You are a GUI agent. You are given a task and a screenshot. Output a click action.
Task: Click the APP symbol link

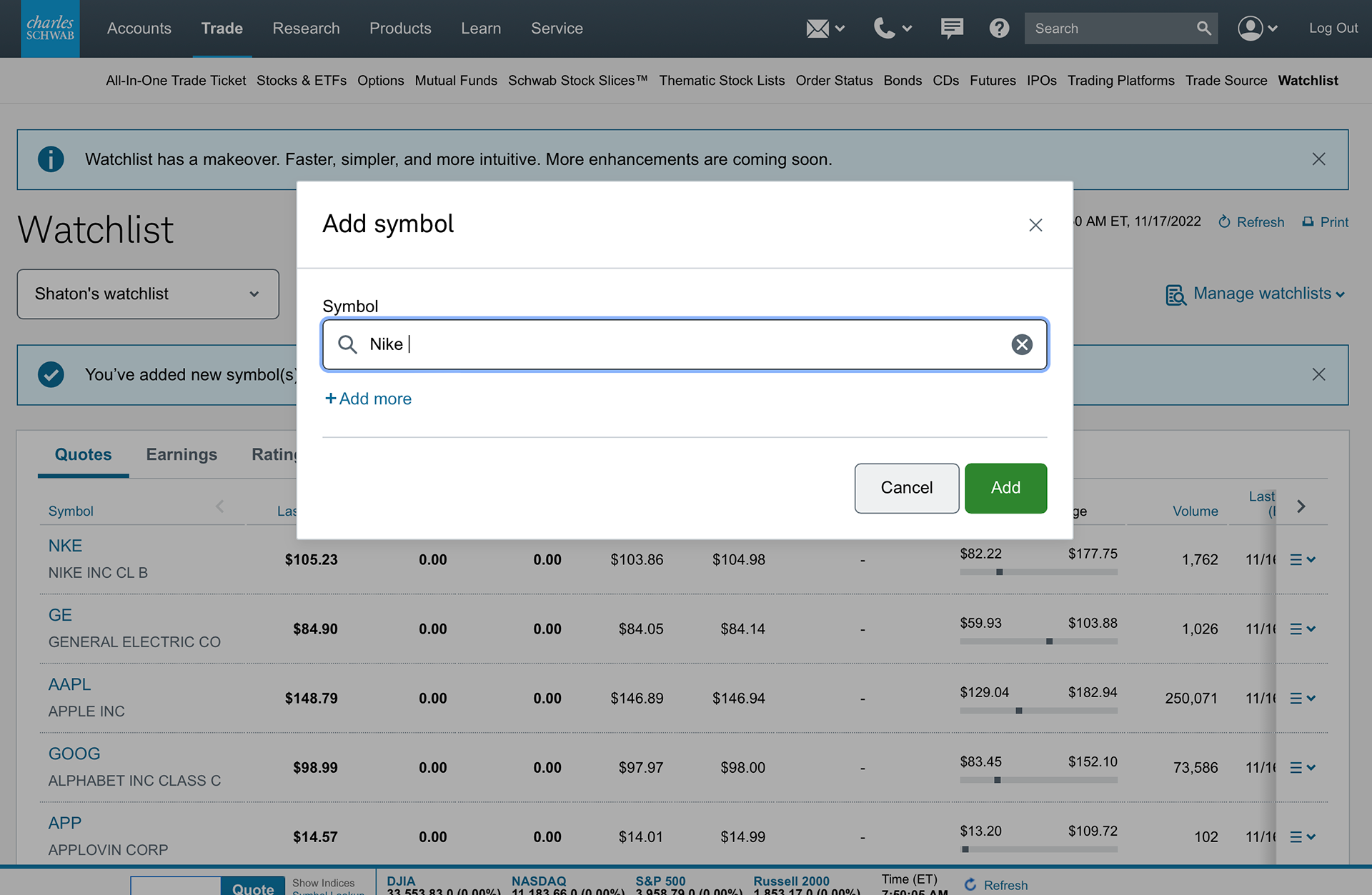[65, 824]
